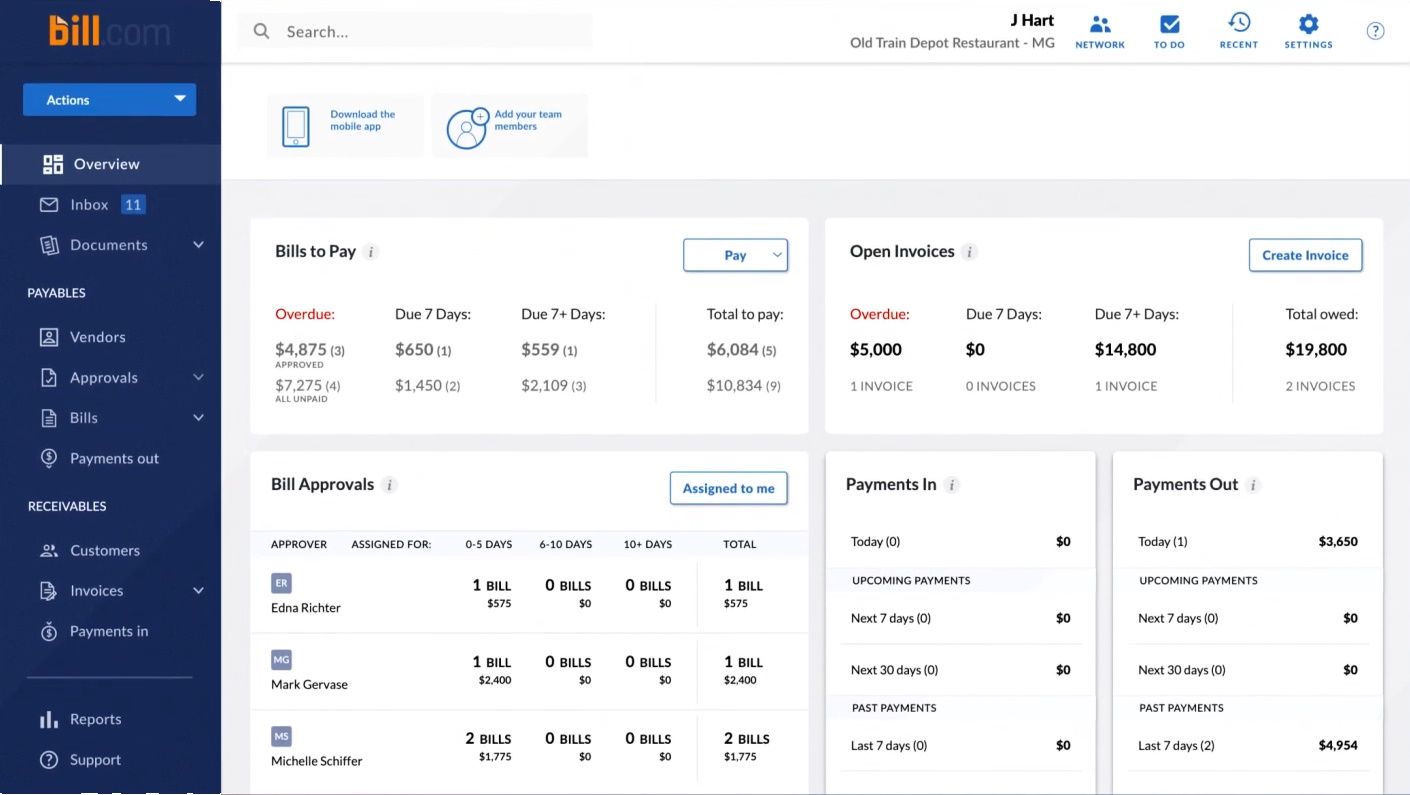Image resolution: width=1410 pixels, height=795 pixels.
Task: Switch to the Overview view
Action: coord(106,163)
